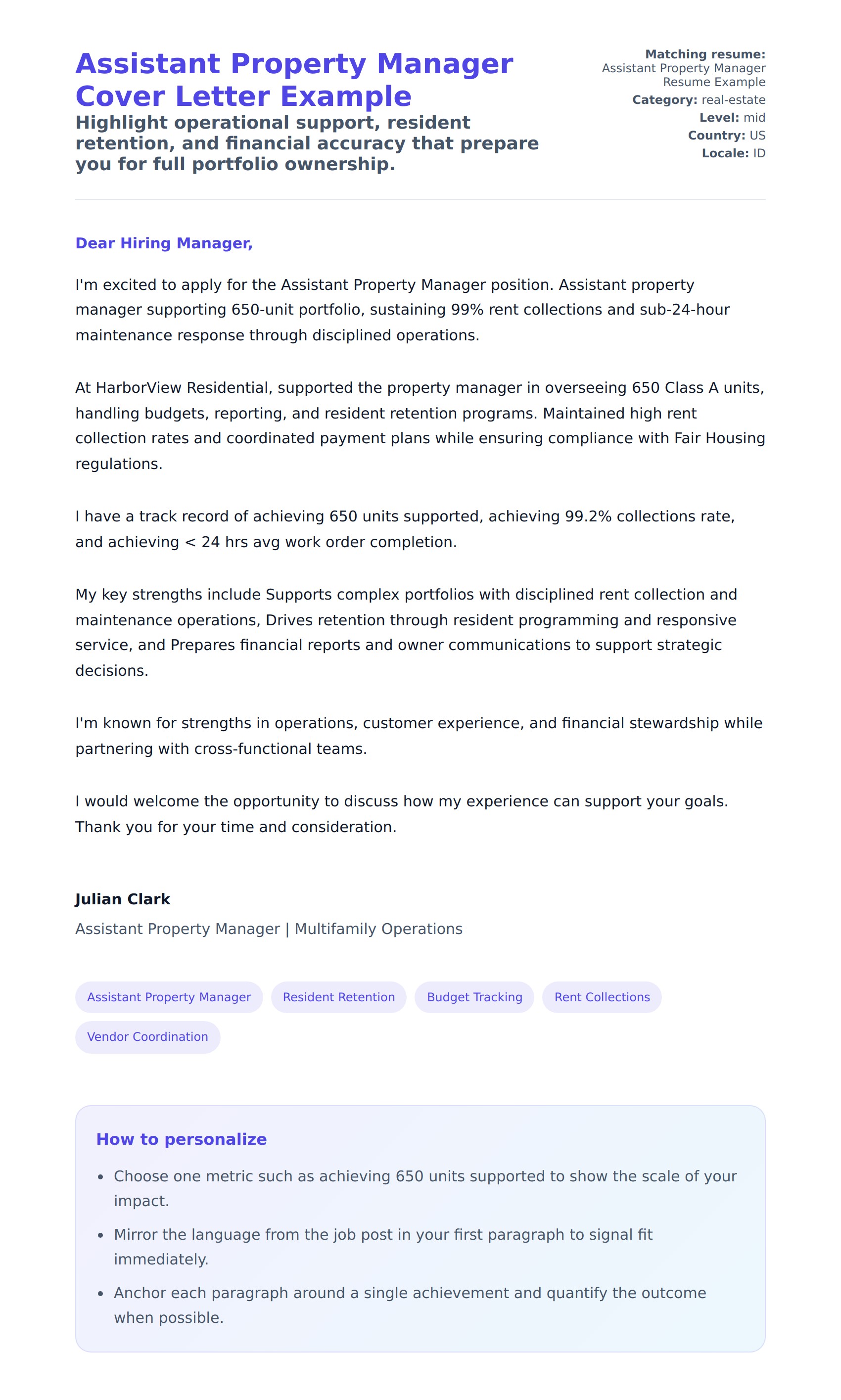The height and width of the screenshot is (1400, 841).
Task: Click the 'Country: US' metadata line
Action: [726, 136]
